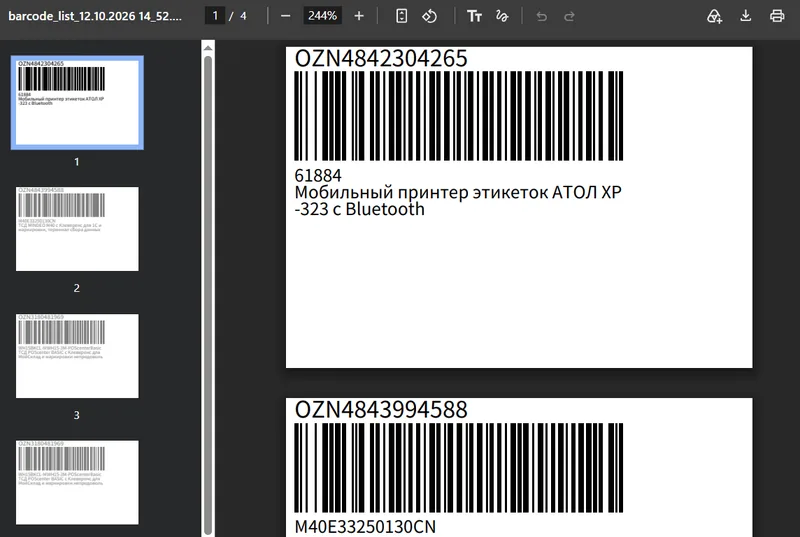Click the barcode image on page one
Viewport: 800px width, 537px height.
(459, 116)
